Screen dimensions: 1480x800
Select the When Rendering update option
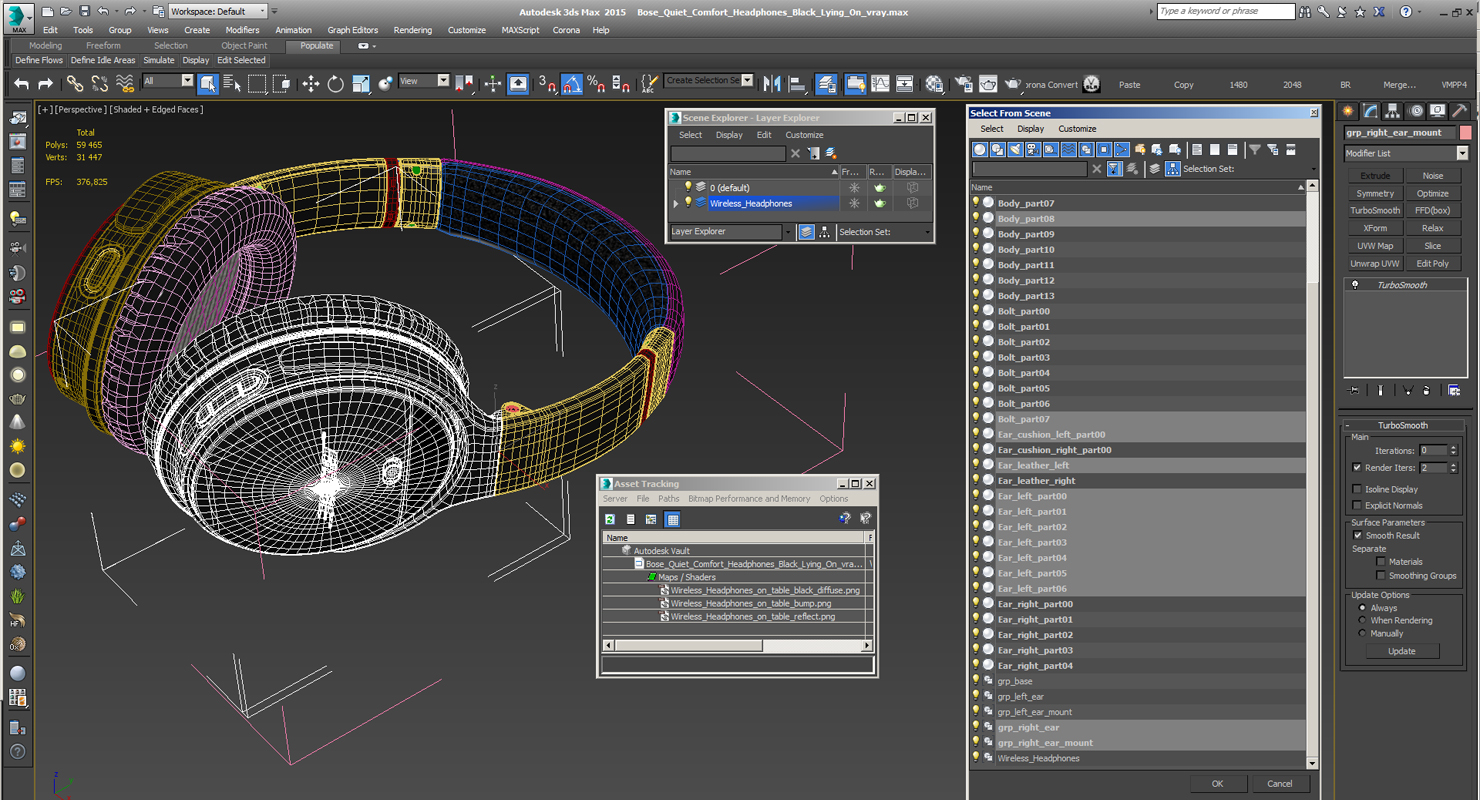(x=1362, y=620)
